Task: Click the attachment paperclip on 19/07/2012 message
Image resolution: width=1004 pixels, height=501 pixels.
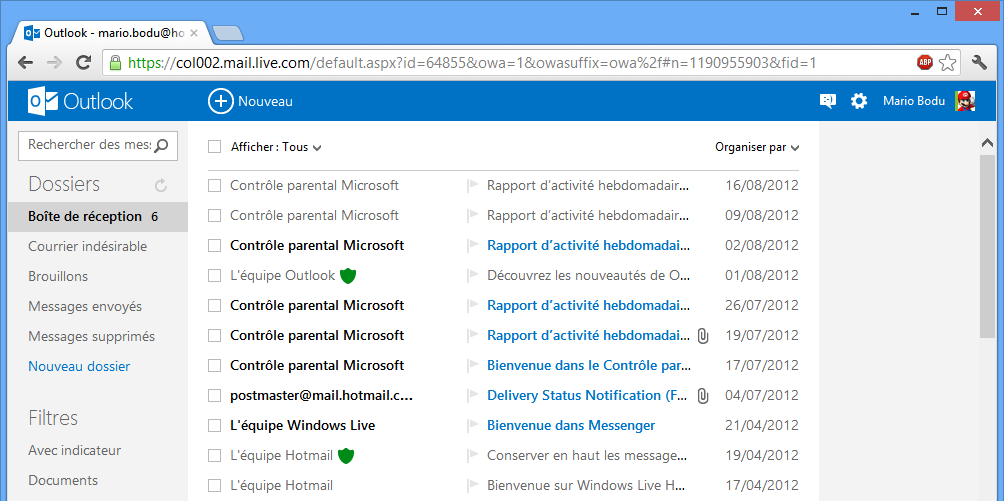Action: (x=703, y=336)
